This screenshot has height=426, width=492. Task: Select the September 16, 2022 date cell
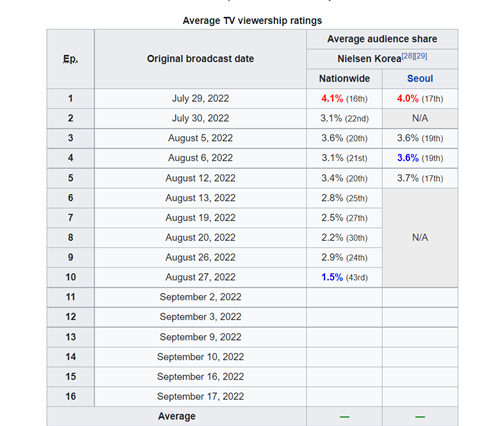coord(200,377)
